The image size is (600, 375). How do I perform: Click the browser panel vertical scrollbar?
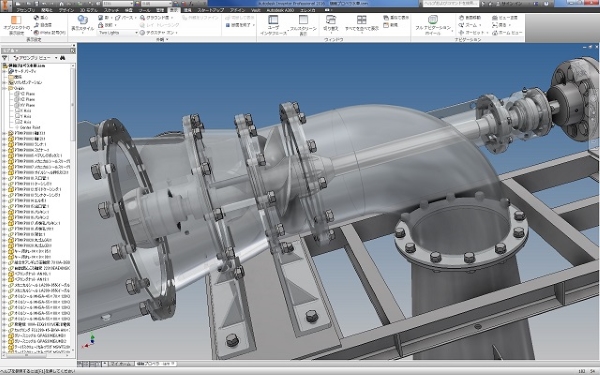click(x=73, y=209)
